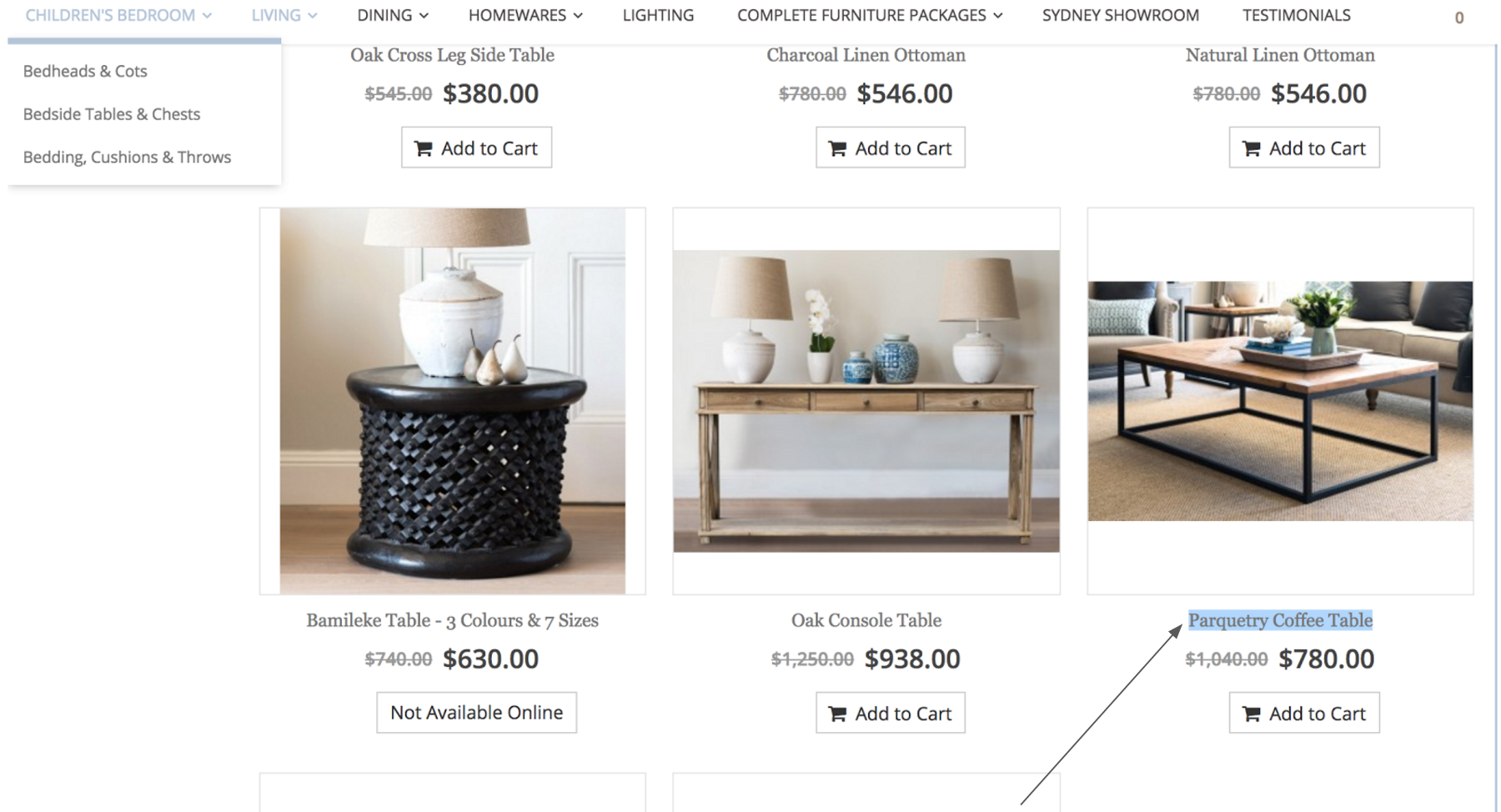
Task: Expand Children's Bedroom menu chevron
Action: pyautogui.click(x=207, y=16)
